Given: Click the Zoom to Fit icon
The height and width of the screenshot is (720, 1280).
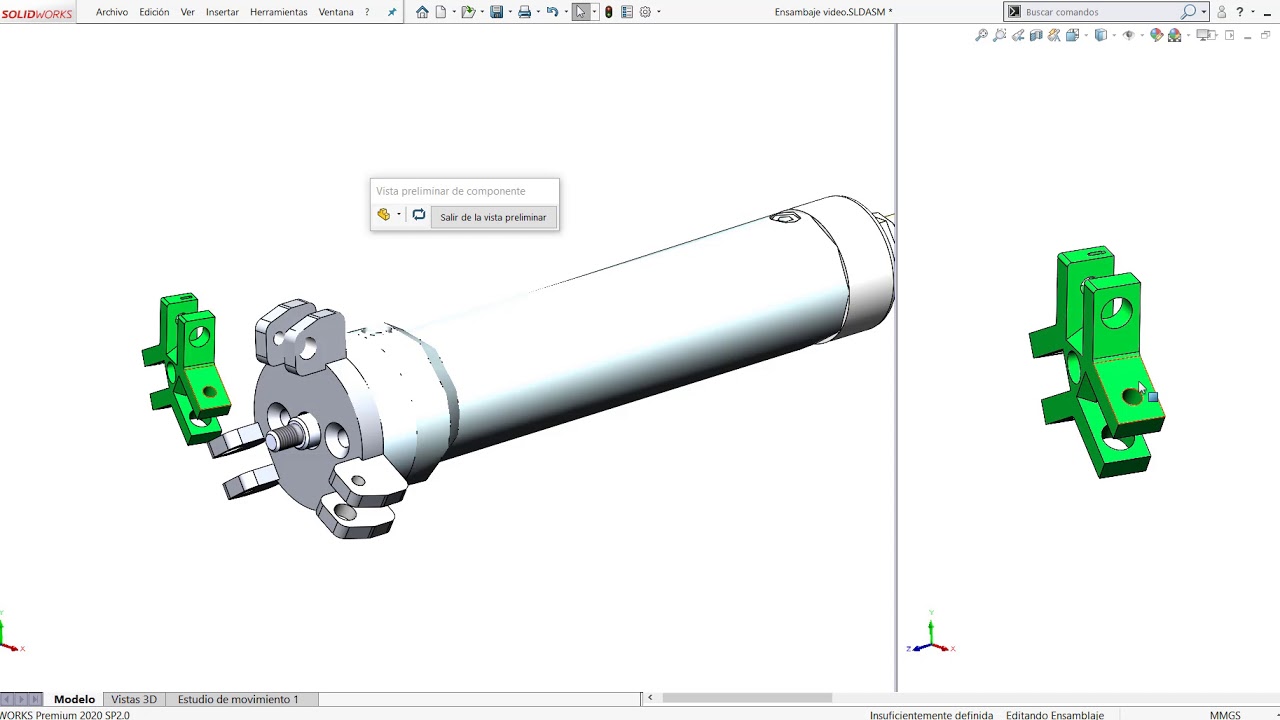Looking at the screenshot, I should (x=981, y=35).
